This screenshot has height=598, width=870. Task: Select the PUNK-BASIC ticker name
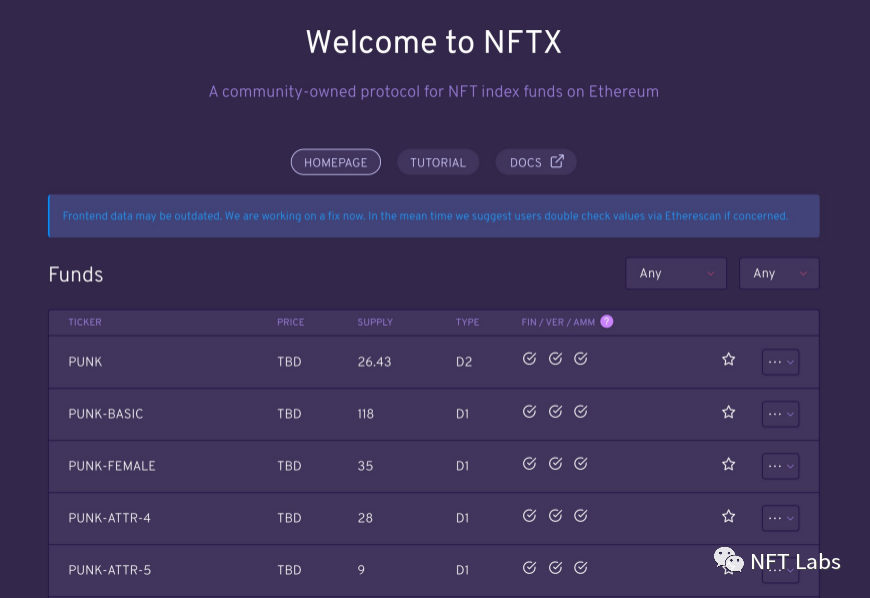105,414
